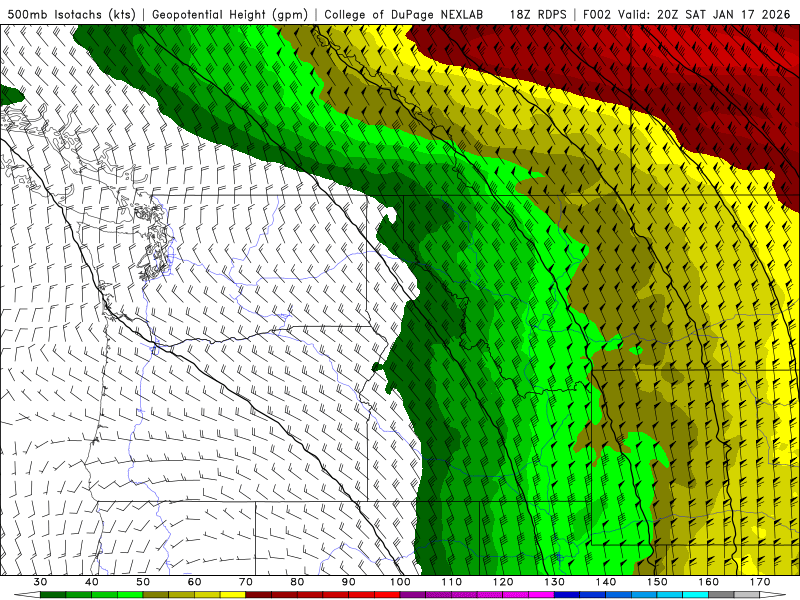Click the "F002" forecast hour text
This screenshot has width=800, height=600.
pos(597,14)
